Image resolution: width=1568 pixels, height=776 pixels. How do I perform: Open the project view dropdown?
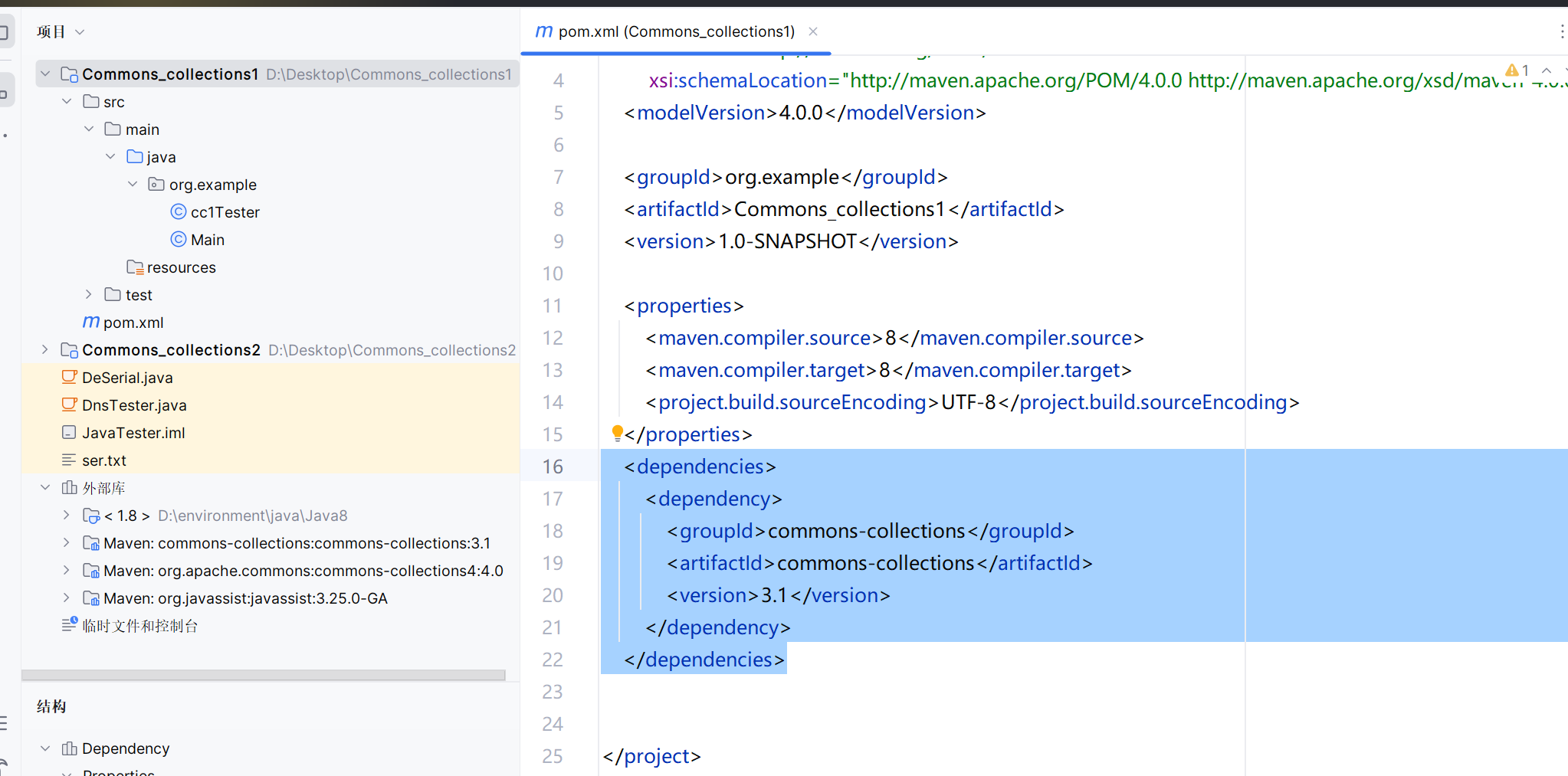click(80, 31)
